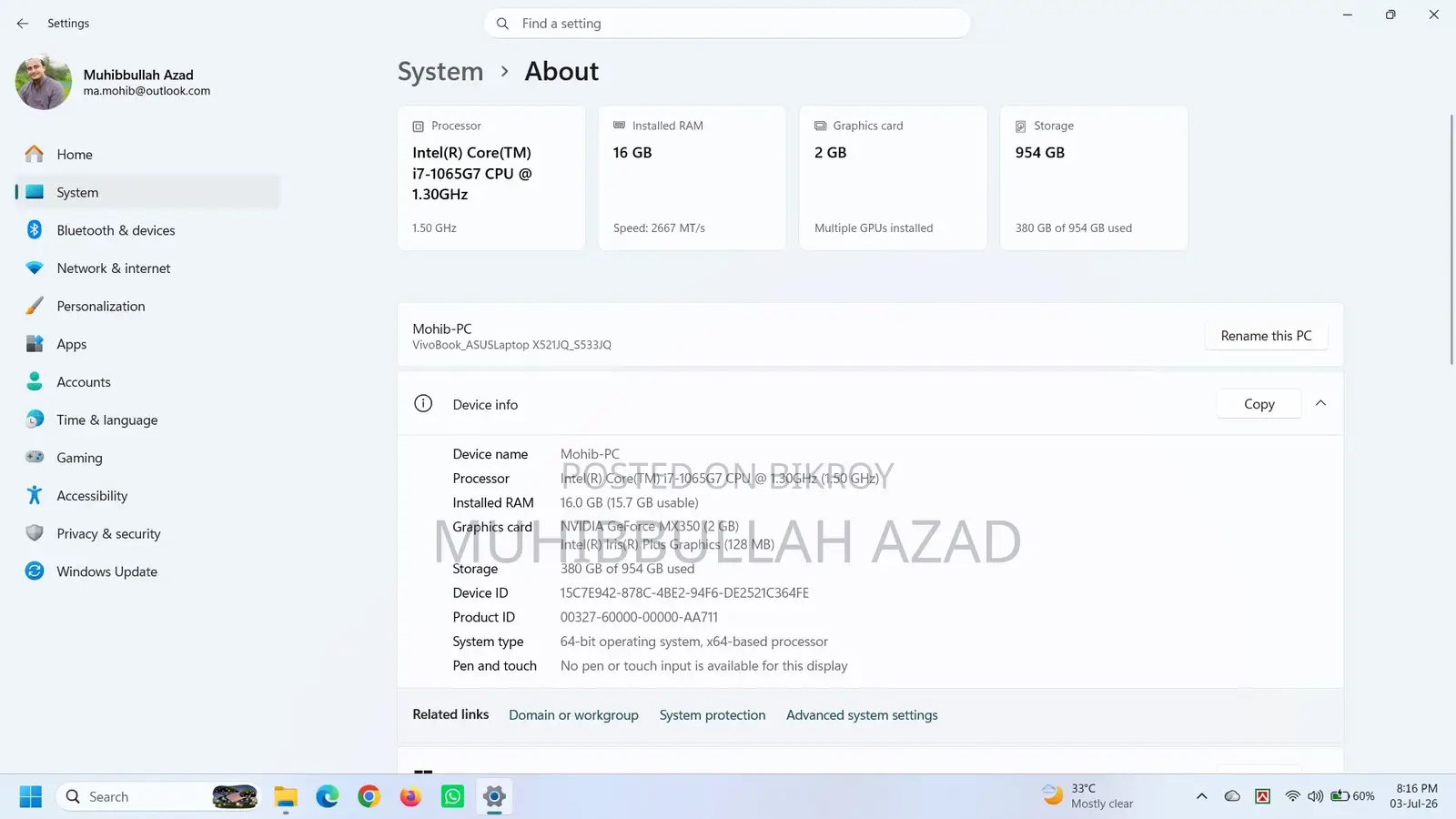Open the Processor info card
Screen dimensions: 1456x819
491,177
